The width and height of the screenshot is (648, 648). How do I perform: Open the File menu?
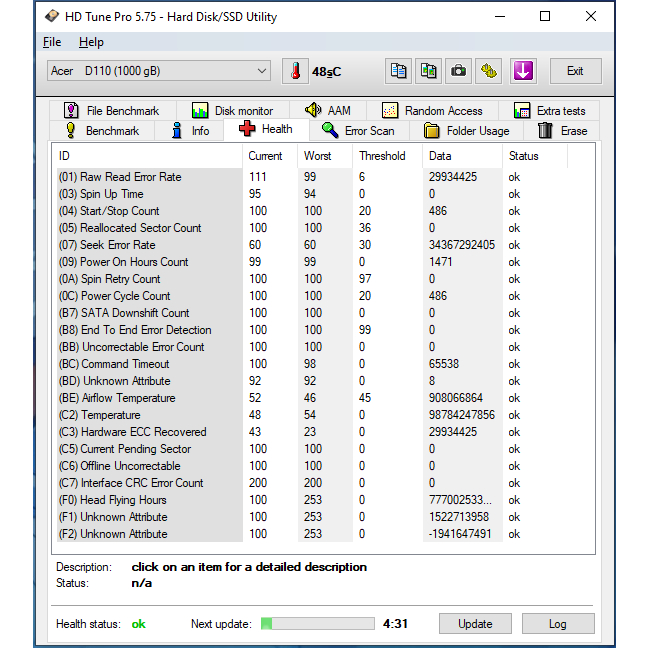point(52,42)
